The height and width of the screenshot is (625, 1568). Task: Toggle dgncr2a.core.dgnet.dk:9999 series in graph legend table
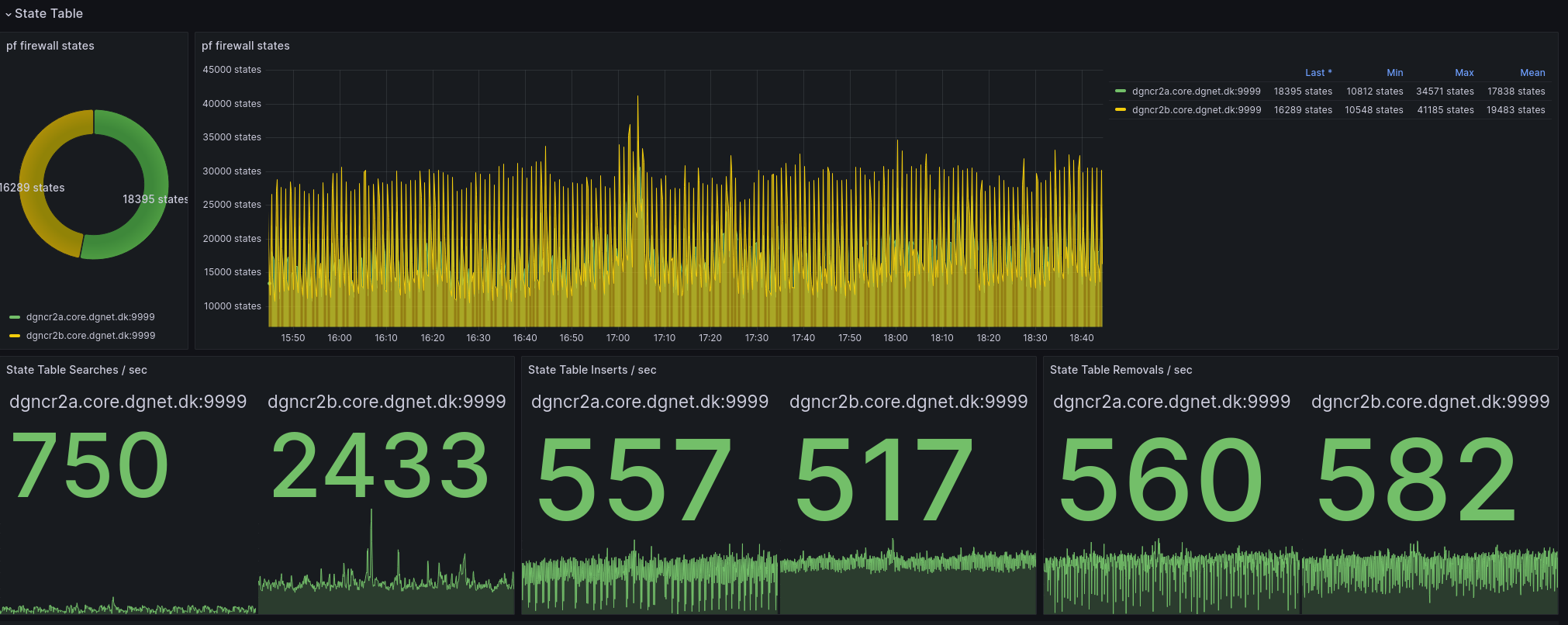pos(1197,92)
